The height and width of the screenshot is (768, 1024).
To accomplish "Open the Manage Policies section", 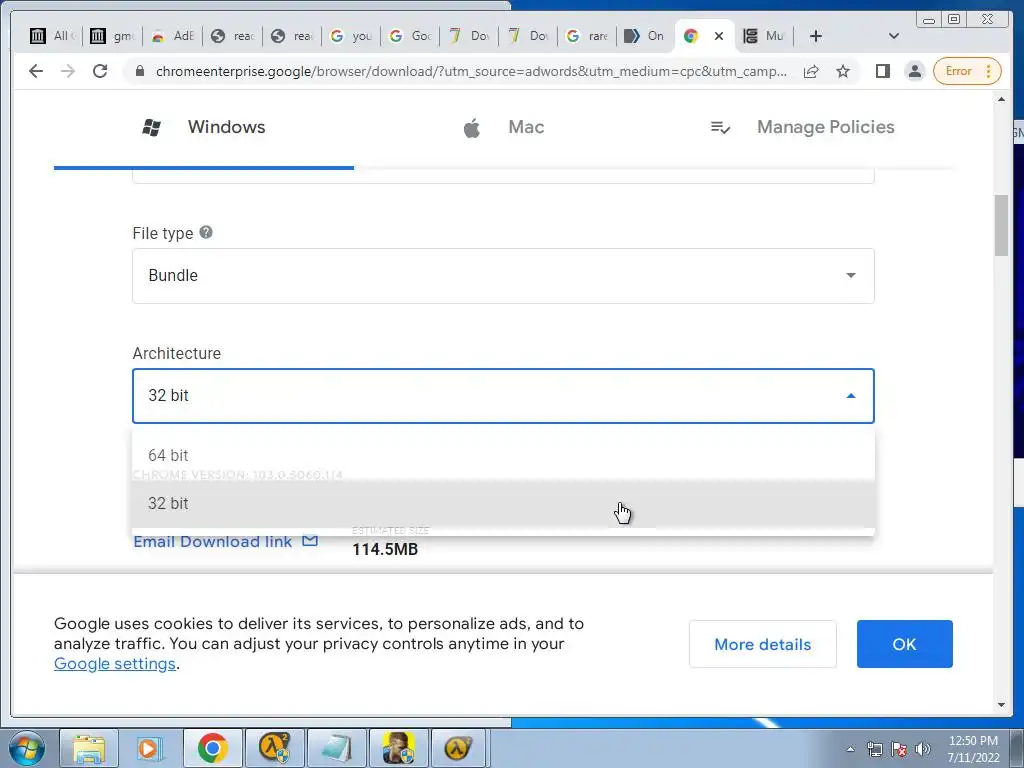I will 803,127.
